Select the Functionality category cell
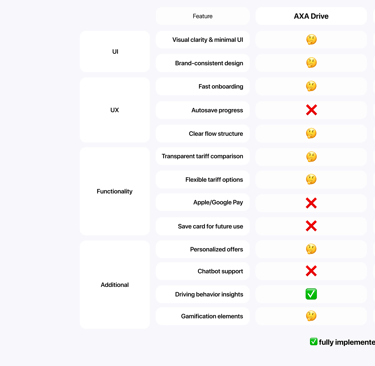This screenshot has height=366, width=375. [115, 191]
